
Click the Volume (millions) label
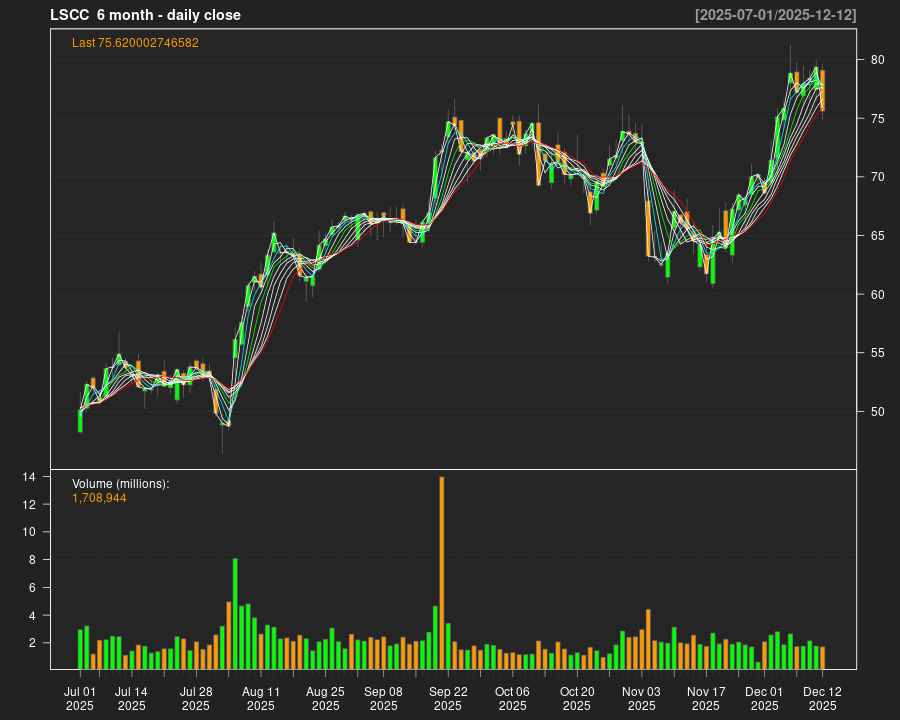[120, 484]
